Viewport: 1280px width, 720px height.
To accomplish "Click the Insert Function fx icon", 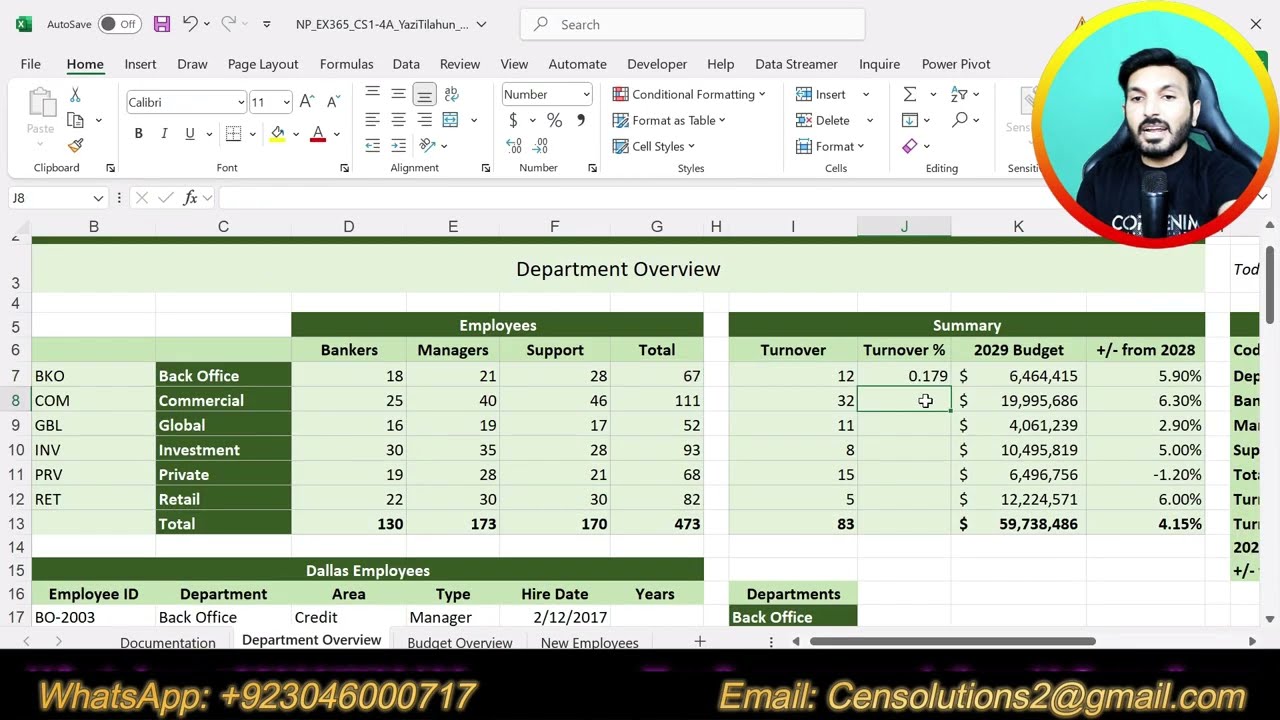I will [190, 198].
